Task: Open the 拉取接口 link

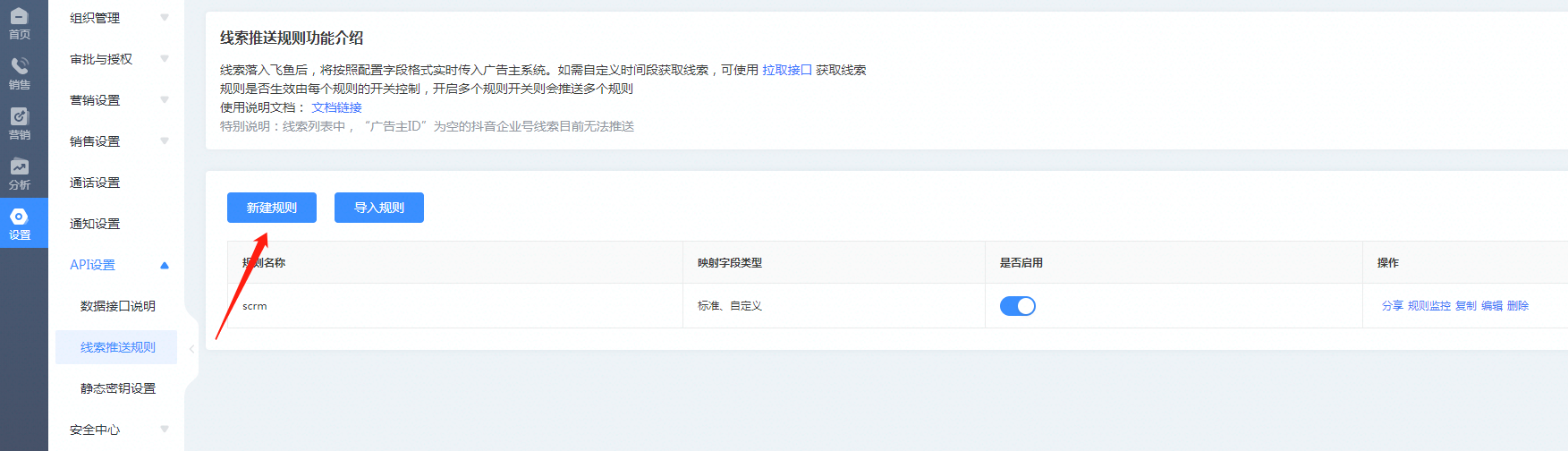Action: 787,70
